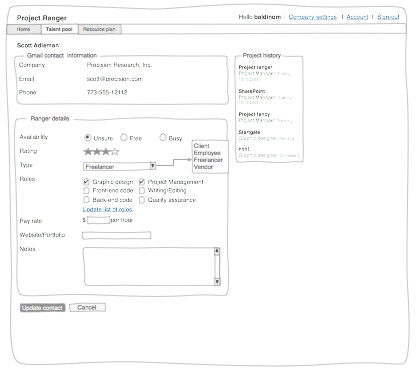The image size is (420, 380).
Task: Open the Home tab
Action: [x=24, y=29]
